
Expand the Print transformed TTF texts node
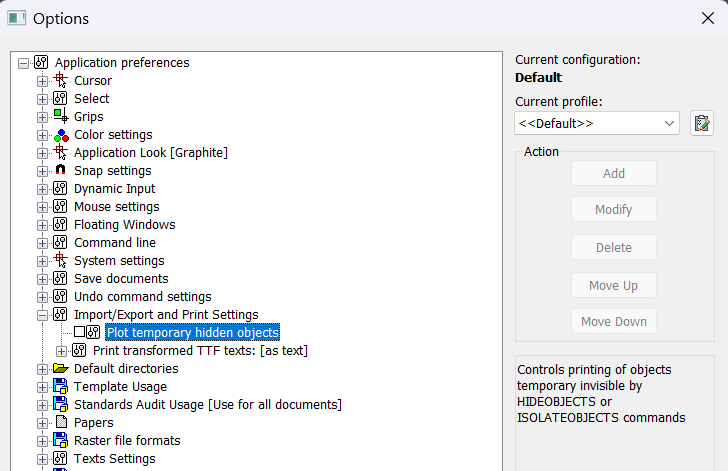tap(61, 351)
